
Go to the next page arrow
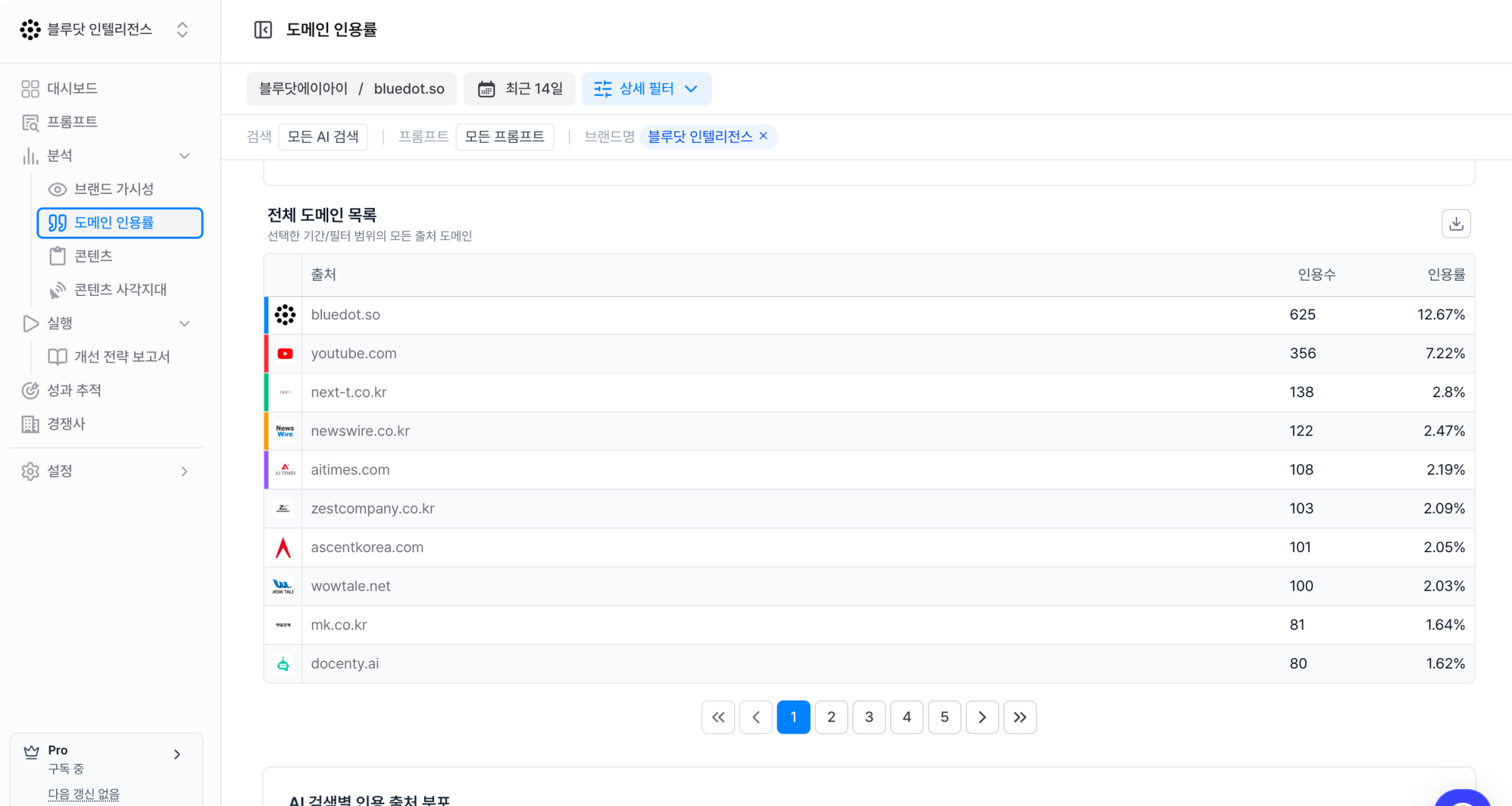pyautogui.click(x=982, y=717)
